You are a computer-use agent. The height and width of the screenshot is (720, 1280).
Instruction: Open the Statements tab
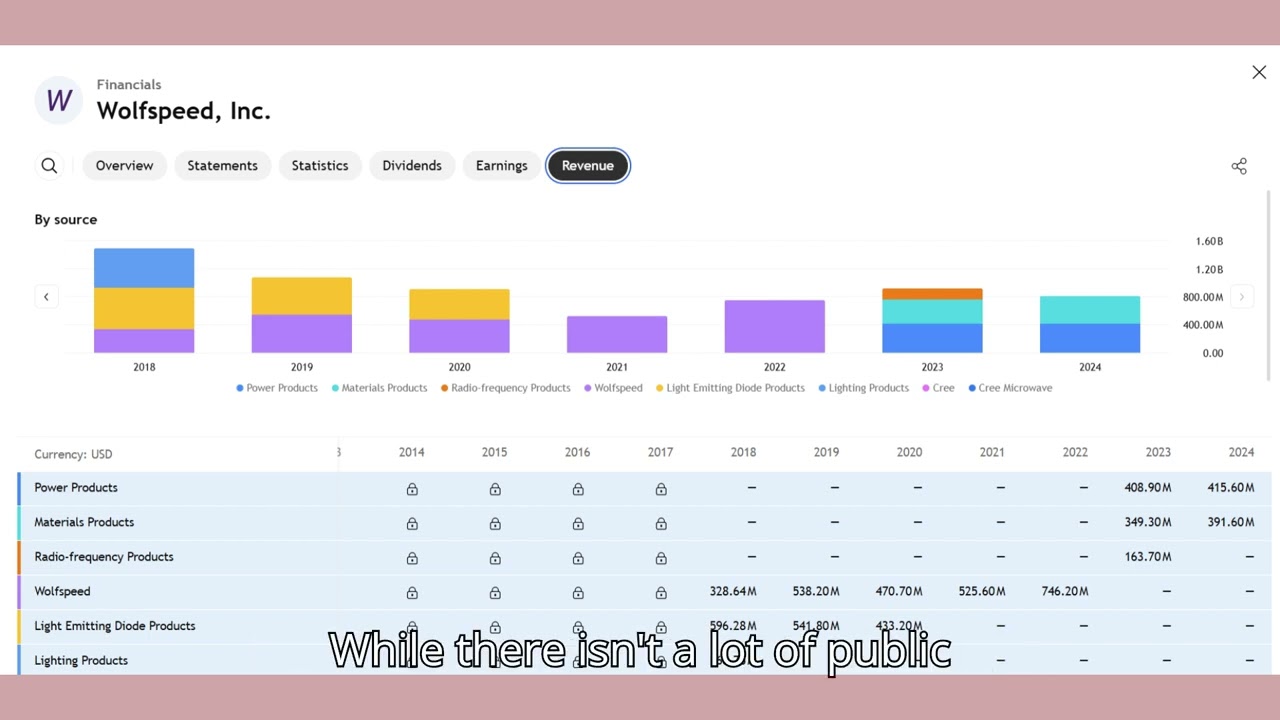(222, 166)
